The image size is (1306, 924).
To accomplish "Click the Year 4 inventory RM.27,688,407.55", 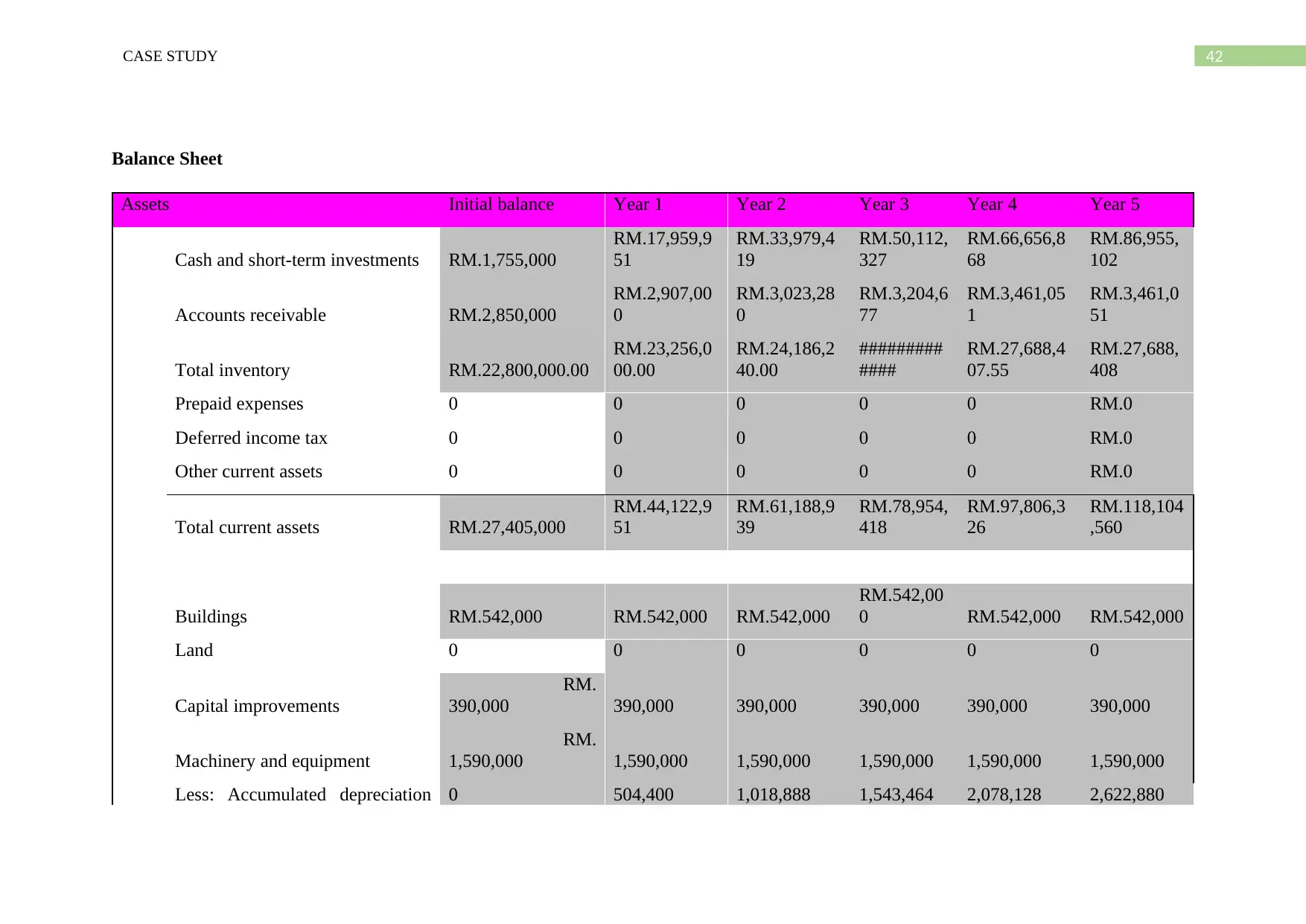I will pos(1016,359).
